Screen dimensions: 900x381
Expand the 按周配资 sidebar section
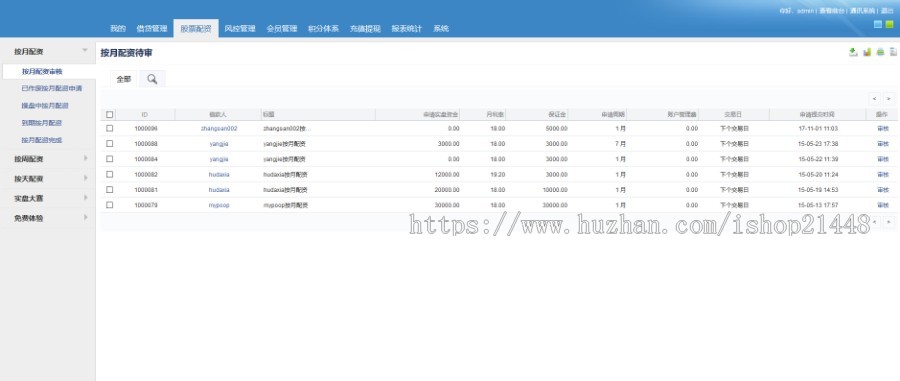86,158
